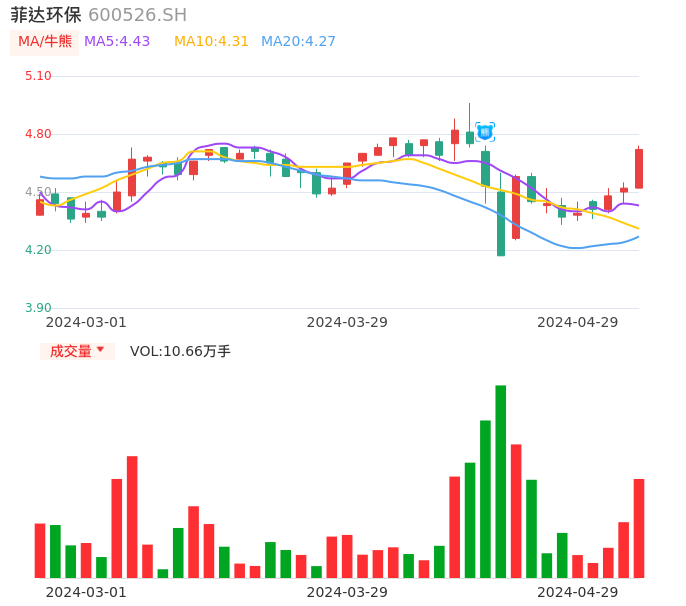
Task: Click the MA/牛熊 indicator tab
Action: [45, 42]
